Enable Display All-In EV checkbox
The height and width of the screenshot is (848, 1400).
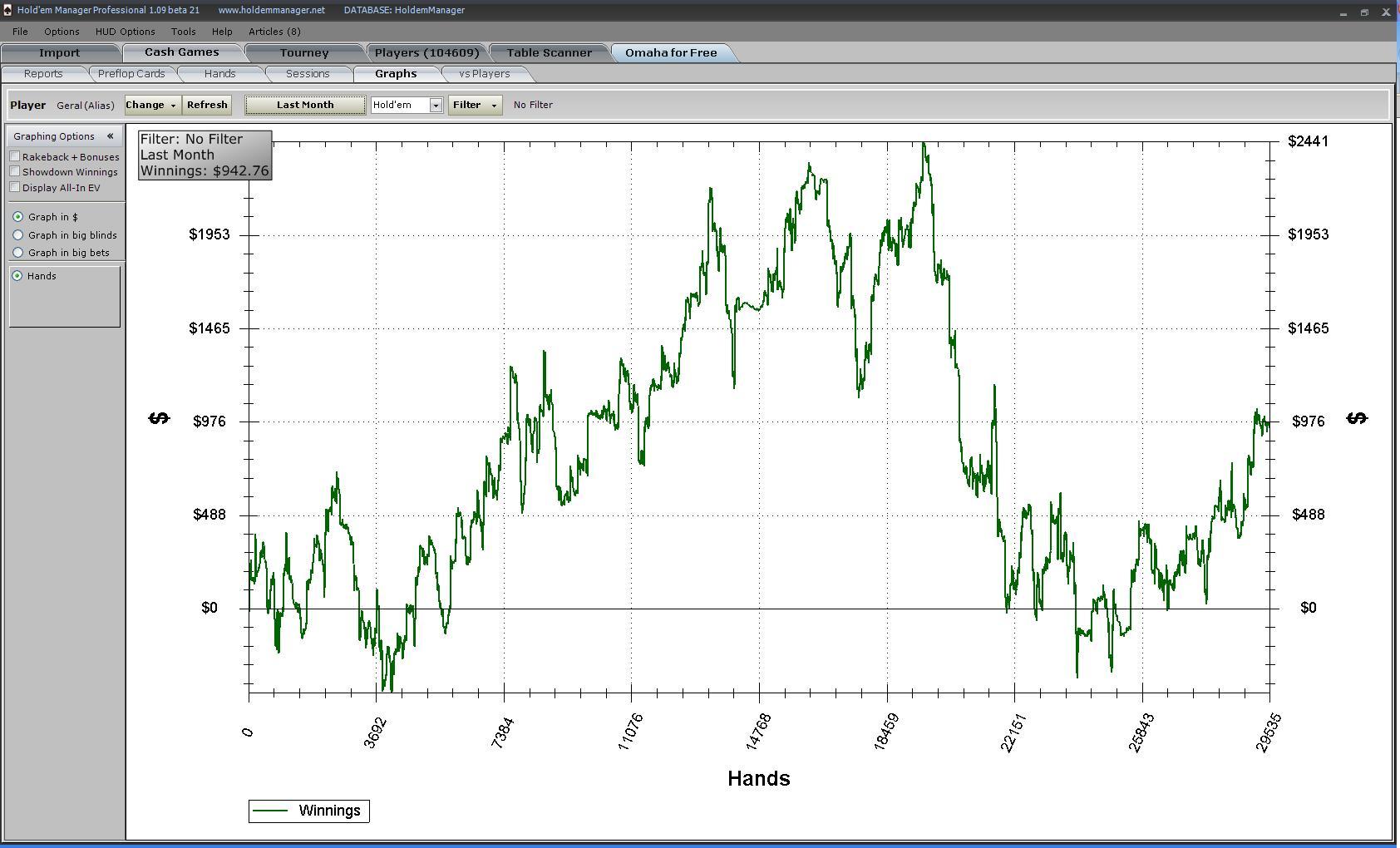click(x=15, y=187)
